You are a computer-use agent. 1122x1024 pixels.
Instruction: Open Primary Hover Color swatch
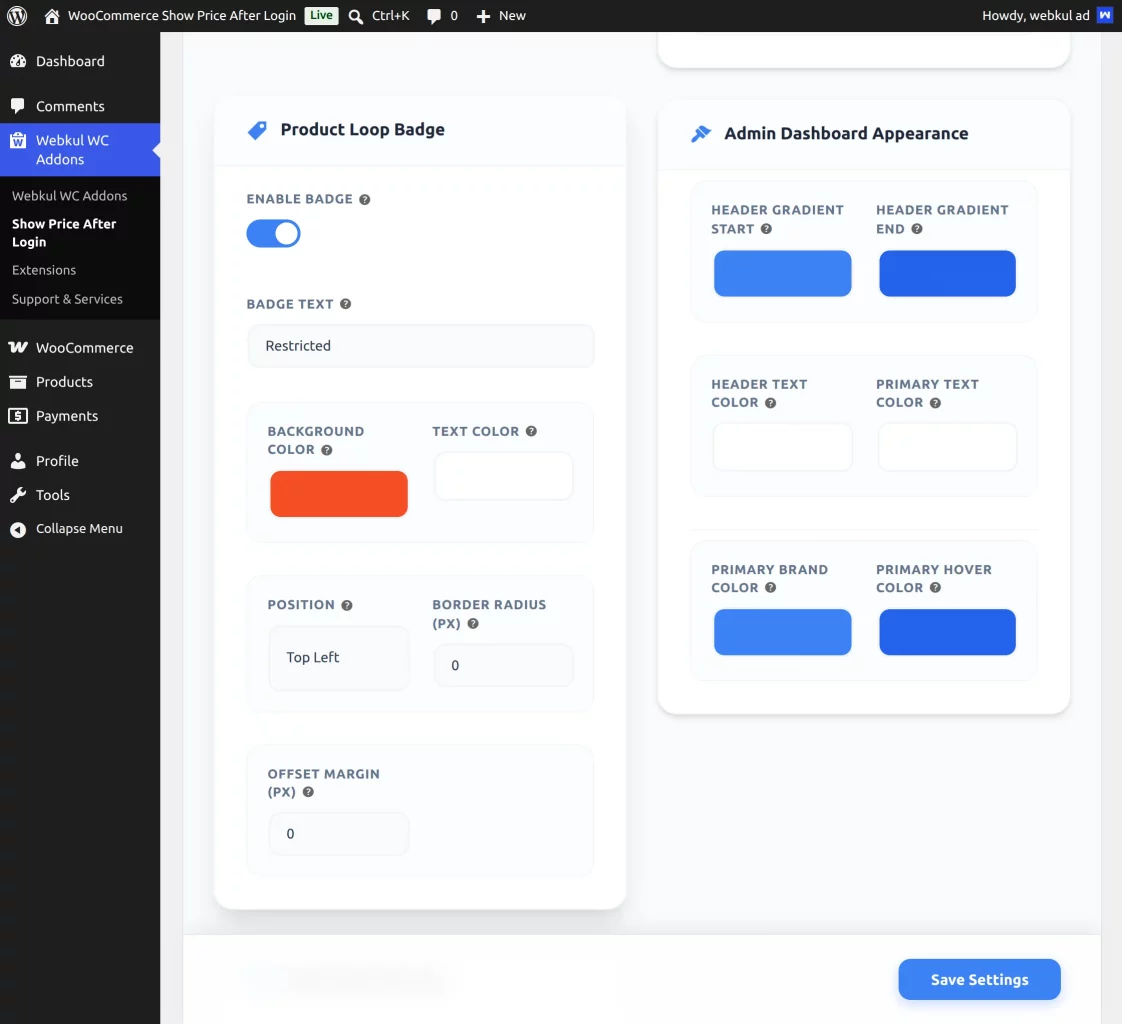[x=947, y=632]
